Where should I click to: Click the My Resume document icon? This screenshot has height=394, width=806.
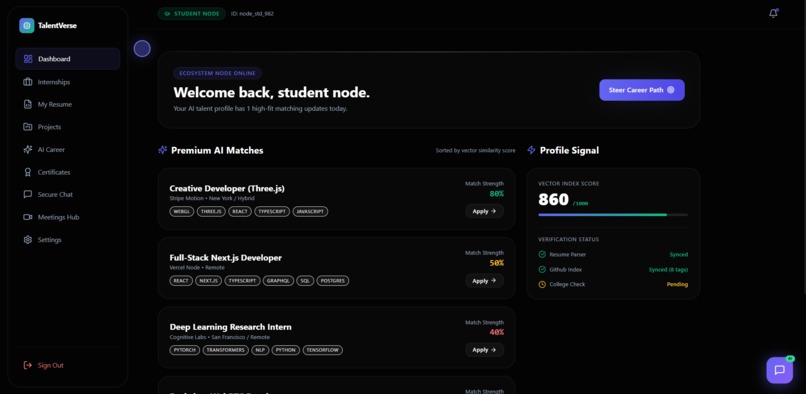pos(28,104)
